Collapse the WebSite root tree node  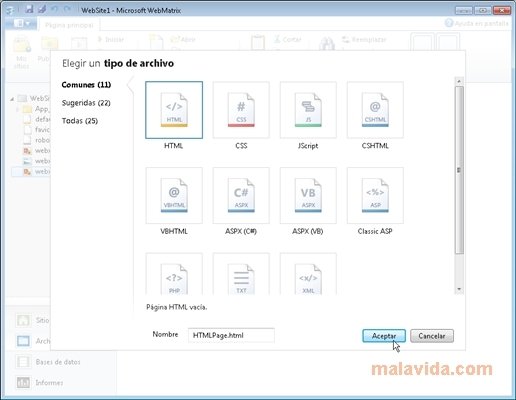click(x=12, y=99)
